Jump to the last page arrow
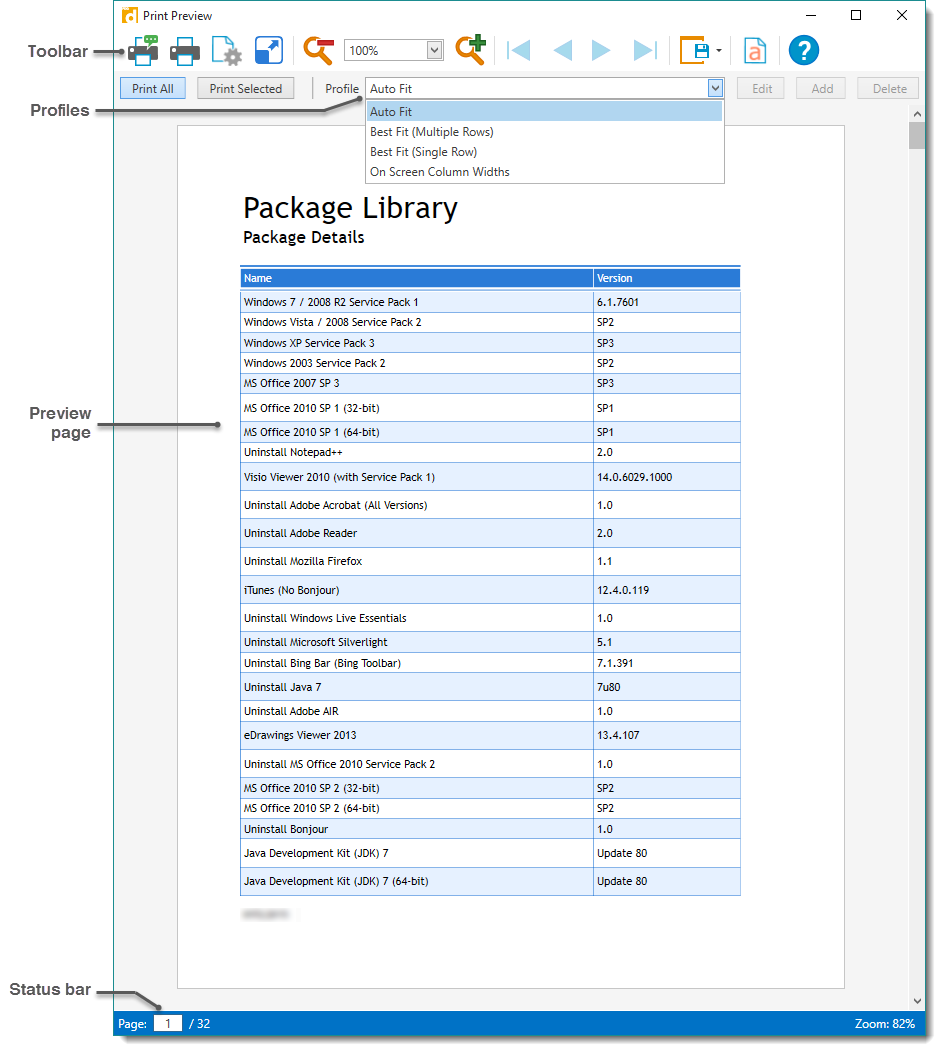The width and height of the screenshot is (941, 1051). point(645,50)
